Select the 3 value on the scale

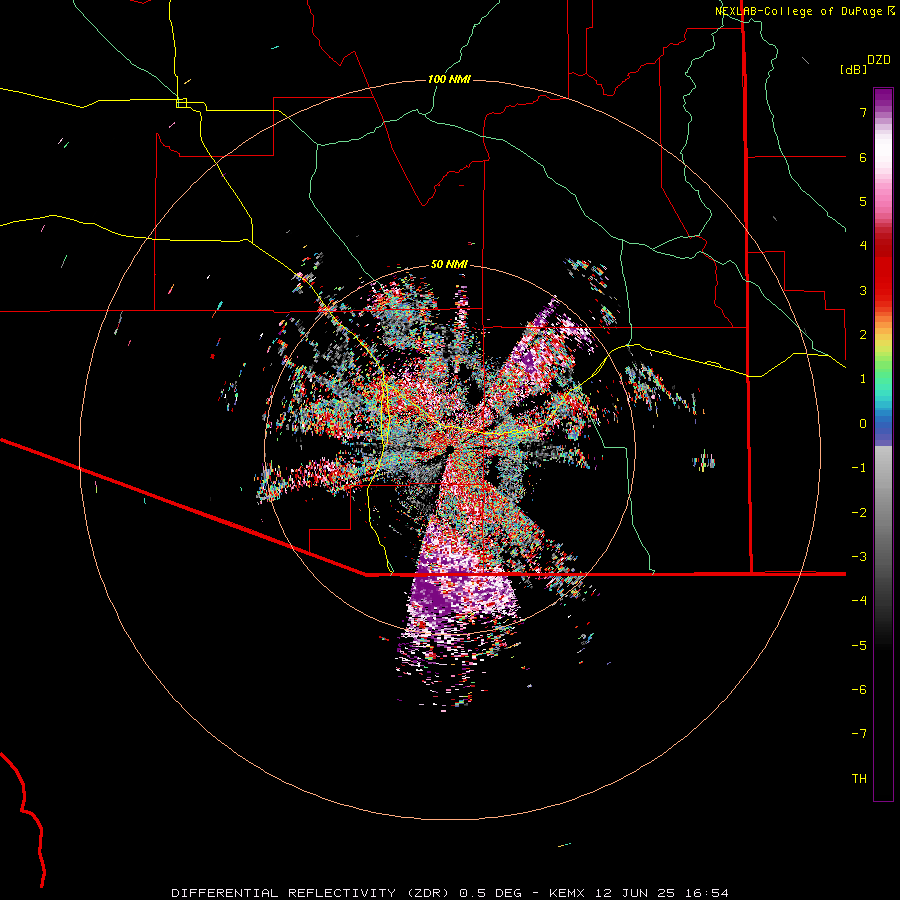pyautogui.click(x=863, y=290)
